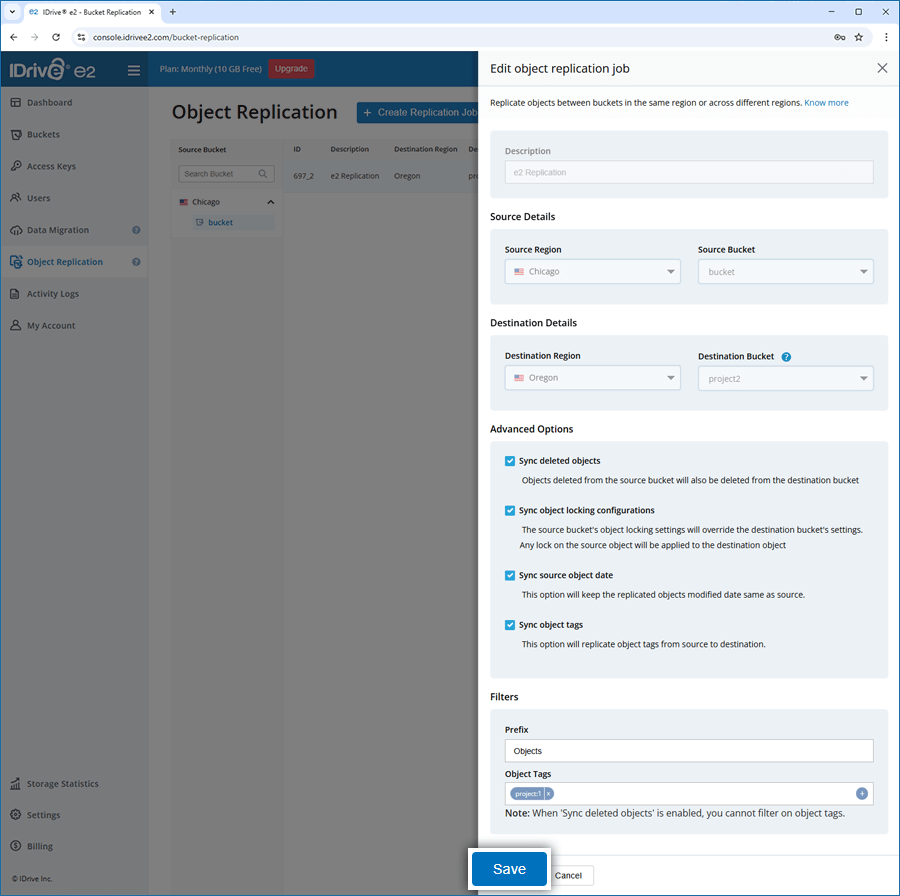Screen dimensions: 900x896
Task: Open the Destination Bucket dropdown
Action: (785, 378)
